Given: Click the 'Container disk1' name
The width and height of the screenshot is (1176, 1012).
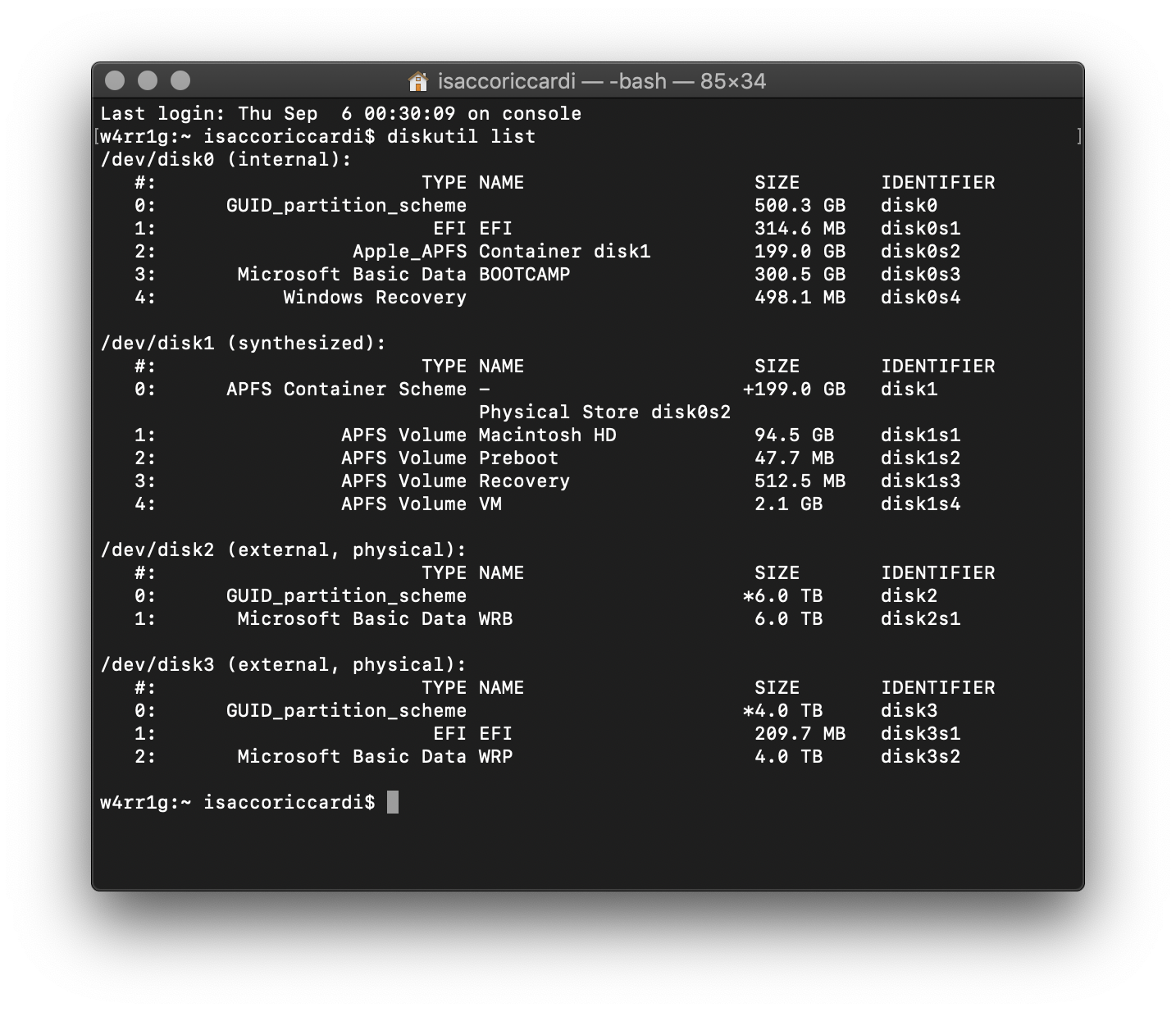Looking at the screenshot, I should pos(565,251).
